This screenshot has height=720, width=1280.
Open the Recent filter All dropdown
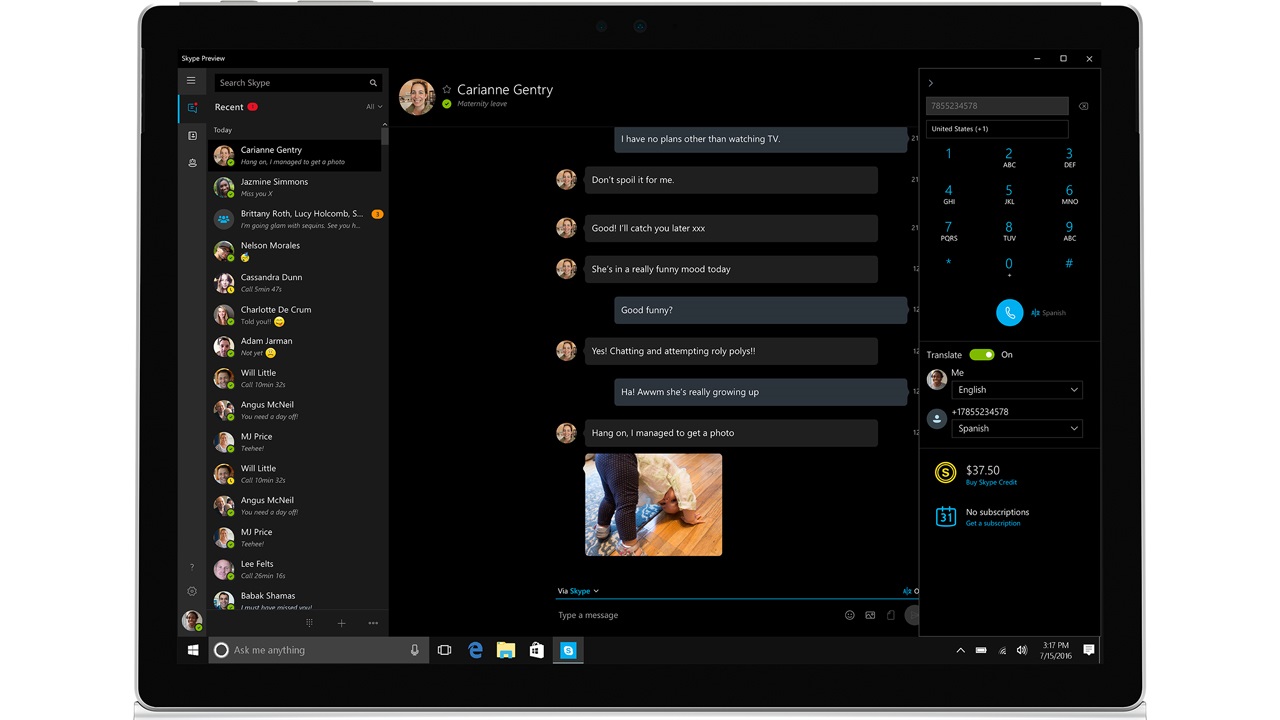(372, 106)
